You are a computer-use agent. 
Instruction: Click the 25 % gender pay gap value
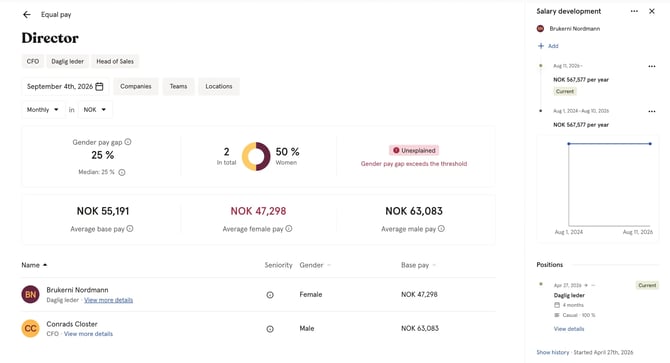pos(103,155)
